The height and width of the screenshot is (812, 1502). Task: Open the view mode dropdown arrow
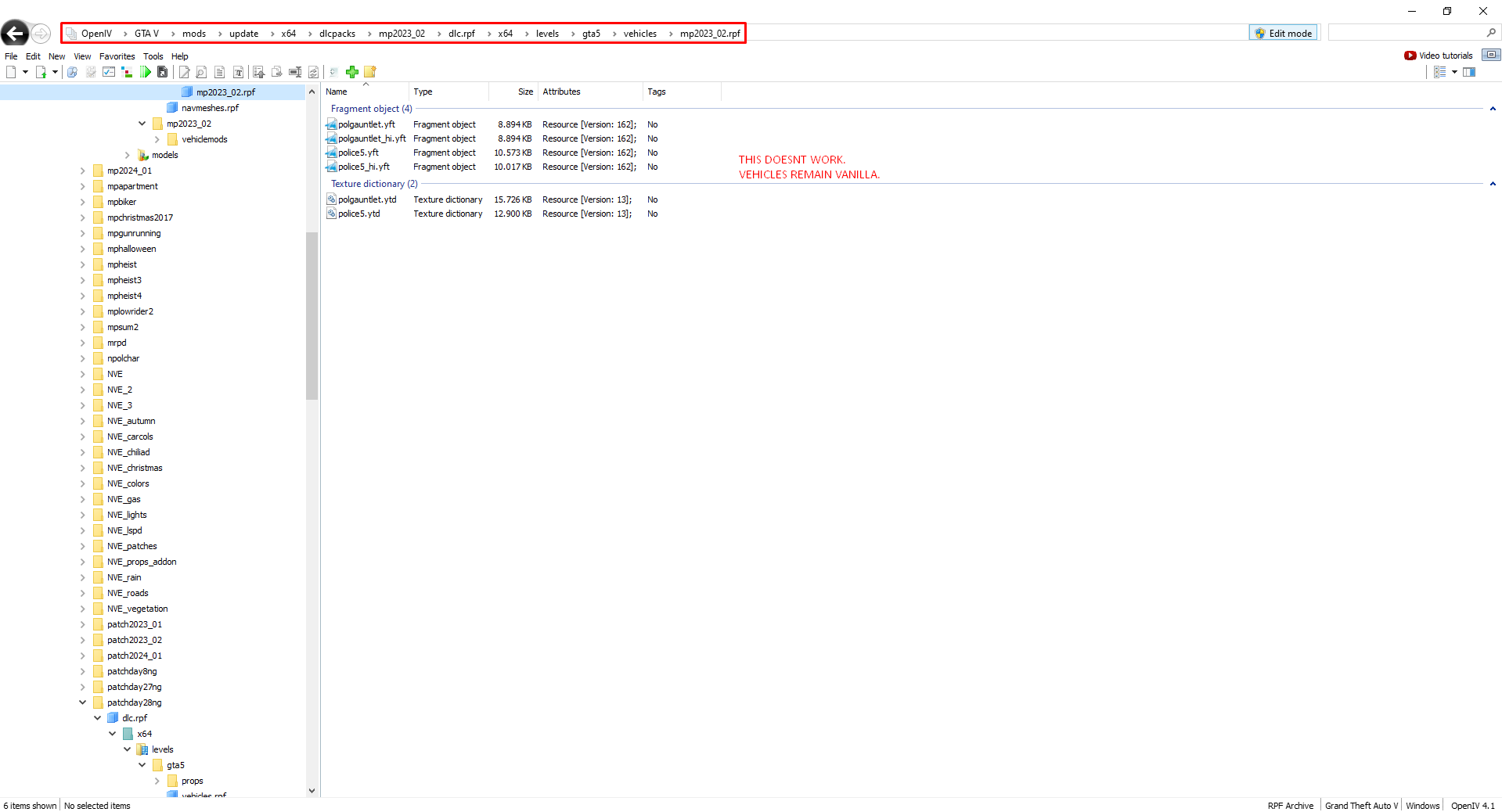[1454, 72]
